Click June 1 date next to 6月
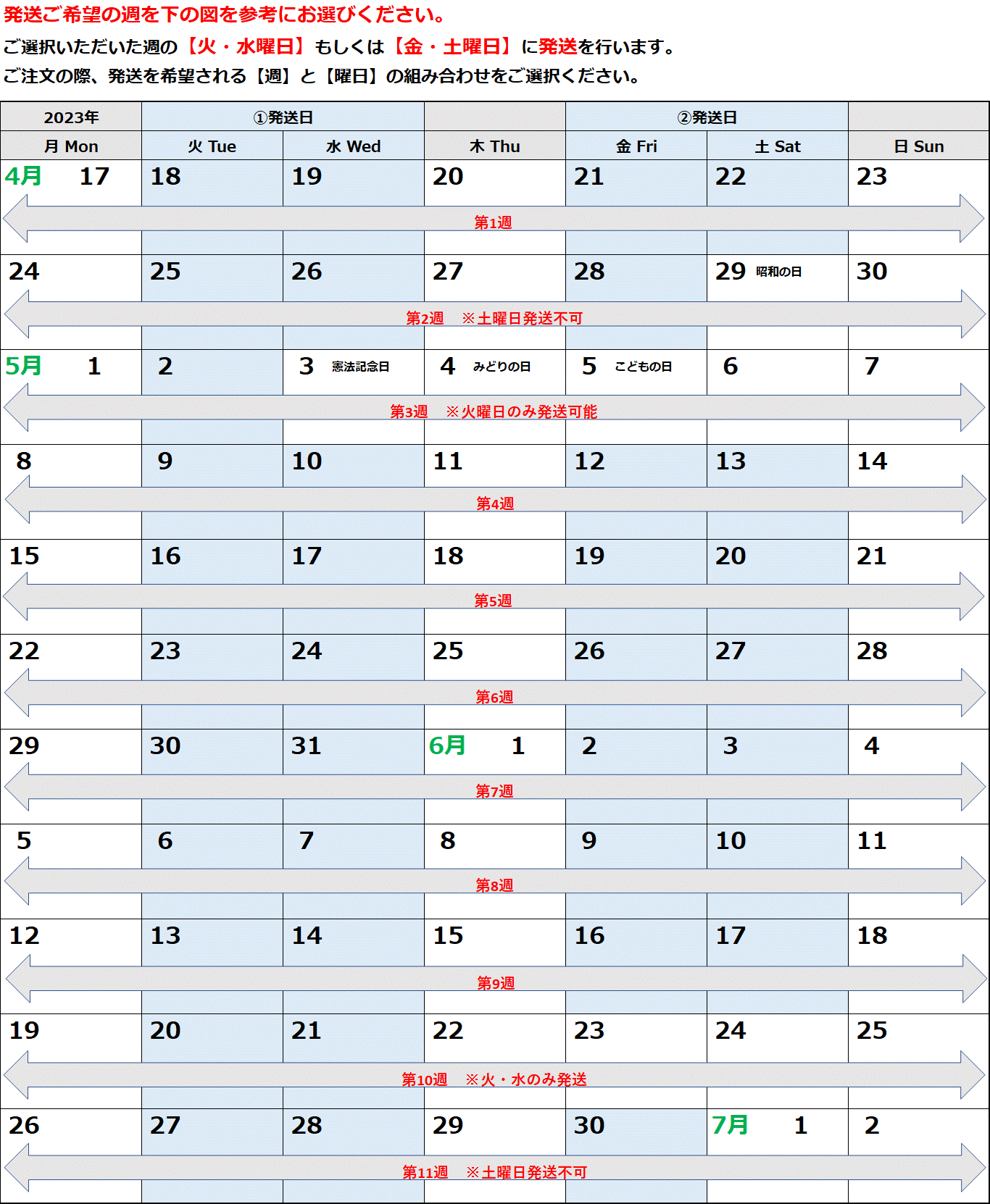Screen dimensions: 990x1204 click(517, 745)
